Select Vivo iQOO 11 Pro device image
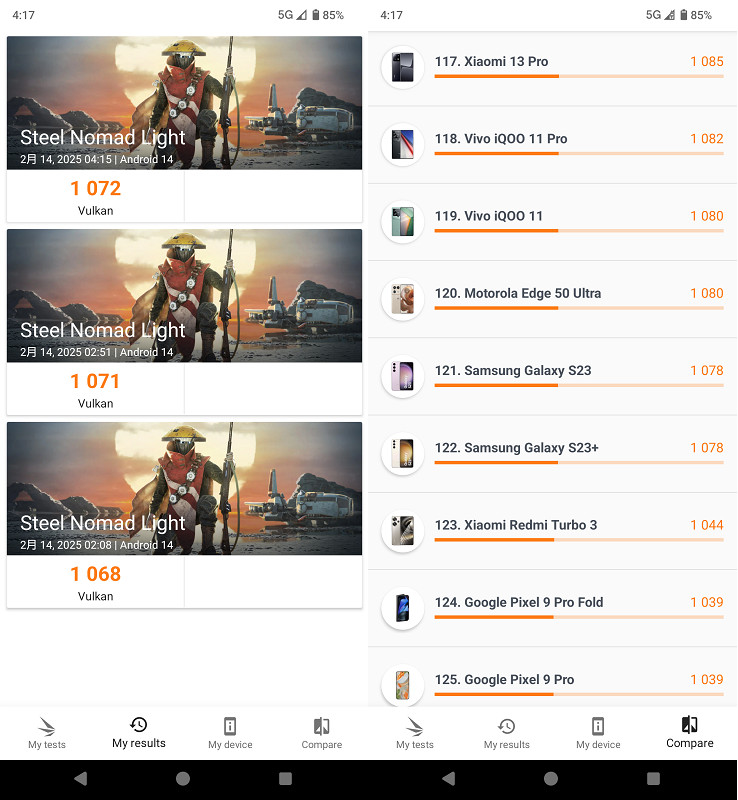The height and width of the screenshot is (800, 738). 403,144
